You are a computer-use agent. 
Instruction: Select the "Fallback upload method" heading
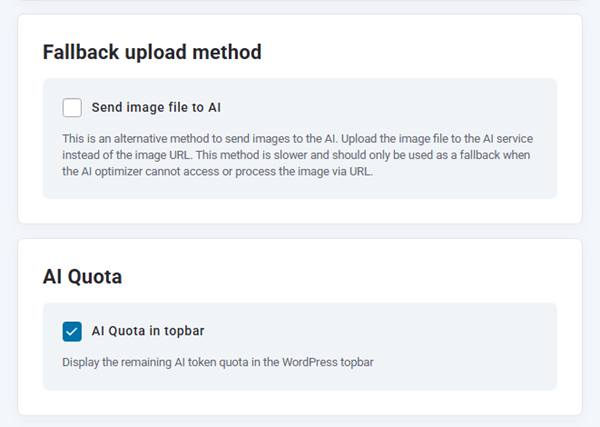151,52
